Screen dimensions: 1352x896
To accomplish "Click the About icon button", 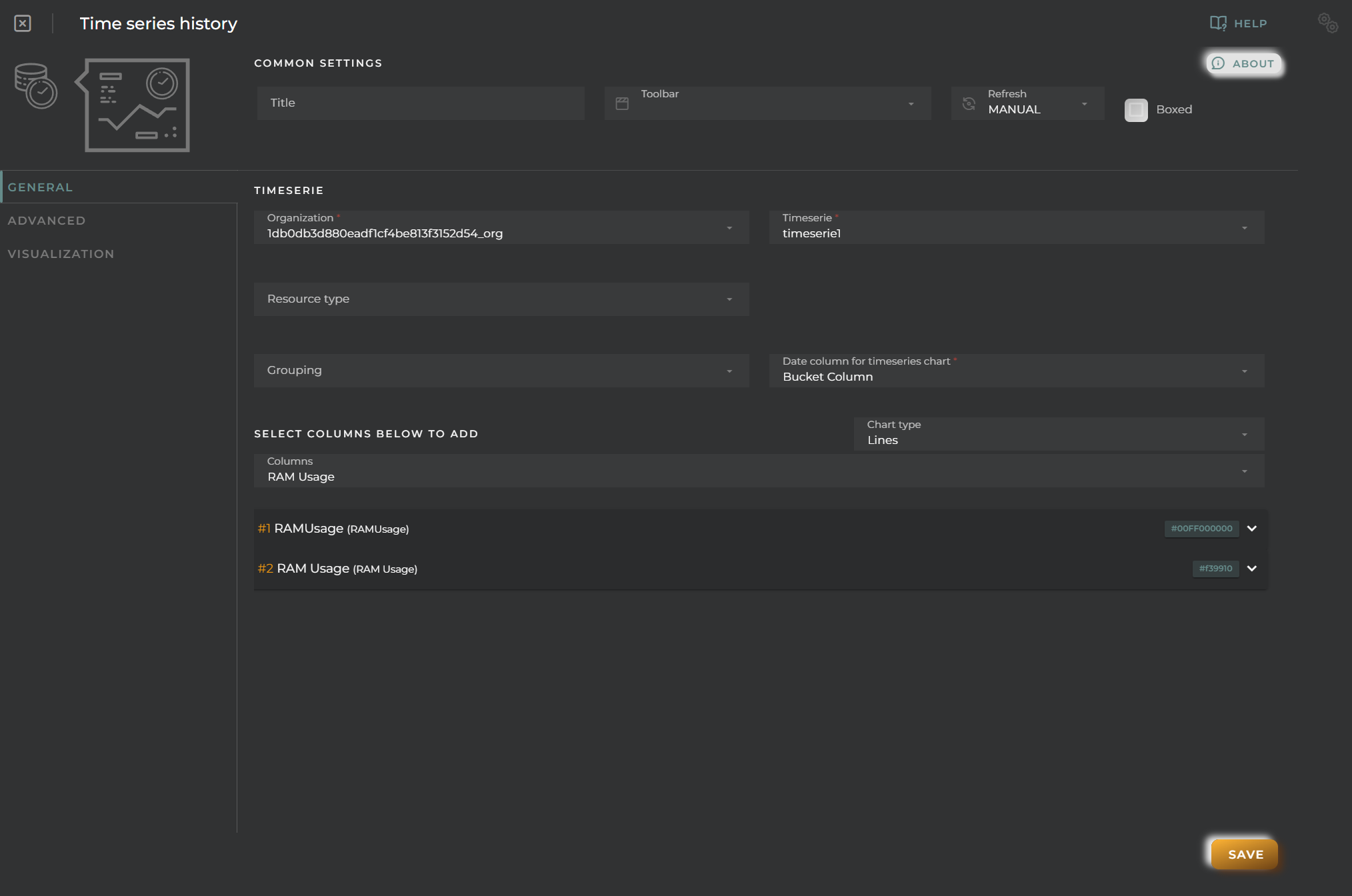I will (1219, 63).
